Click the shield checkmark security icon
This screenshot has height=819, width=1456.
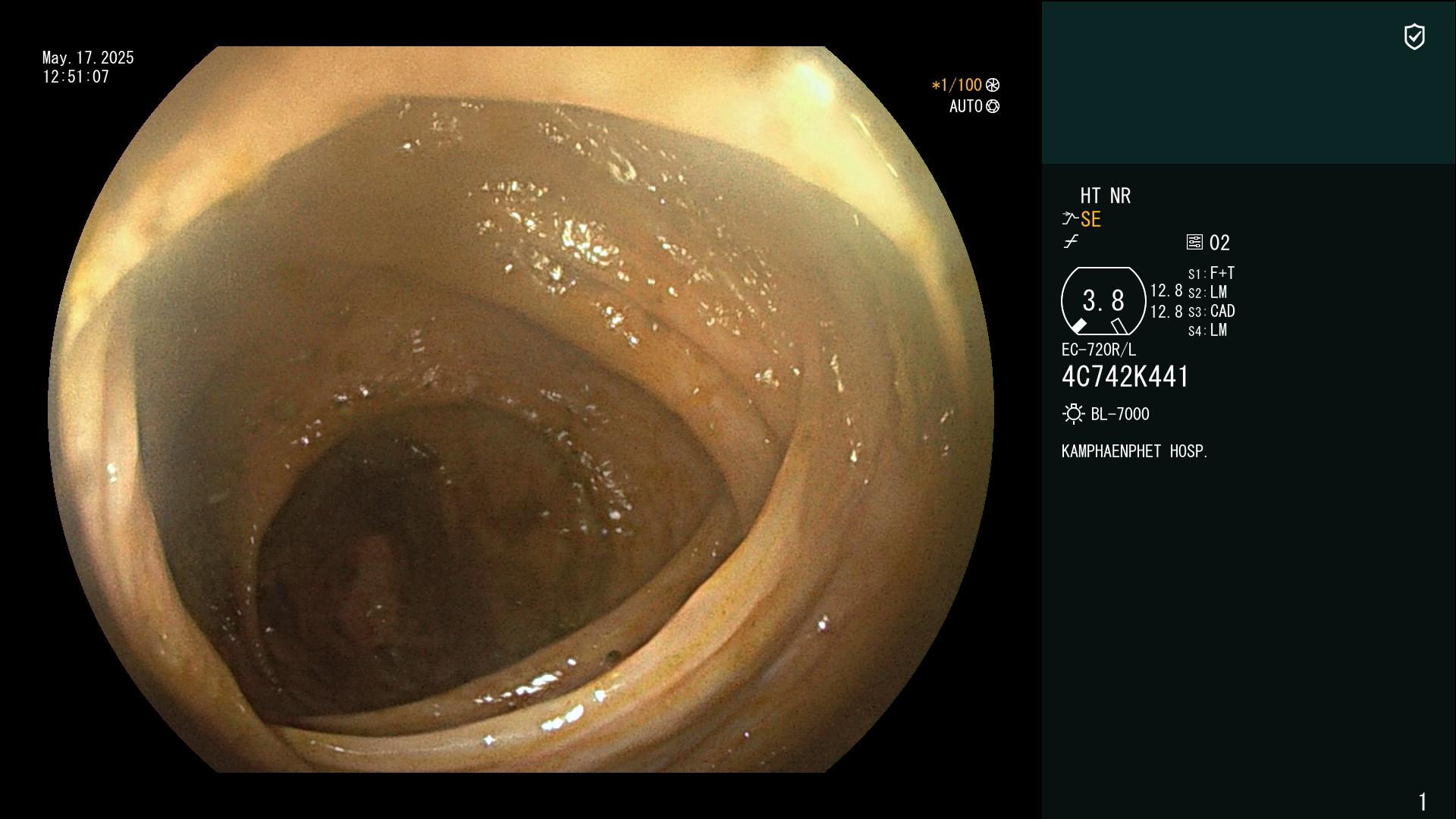click(x=1414, y=36)
